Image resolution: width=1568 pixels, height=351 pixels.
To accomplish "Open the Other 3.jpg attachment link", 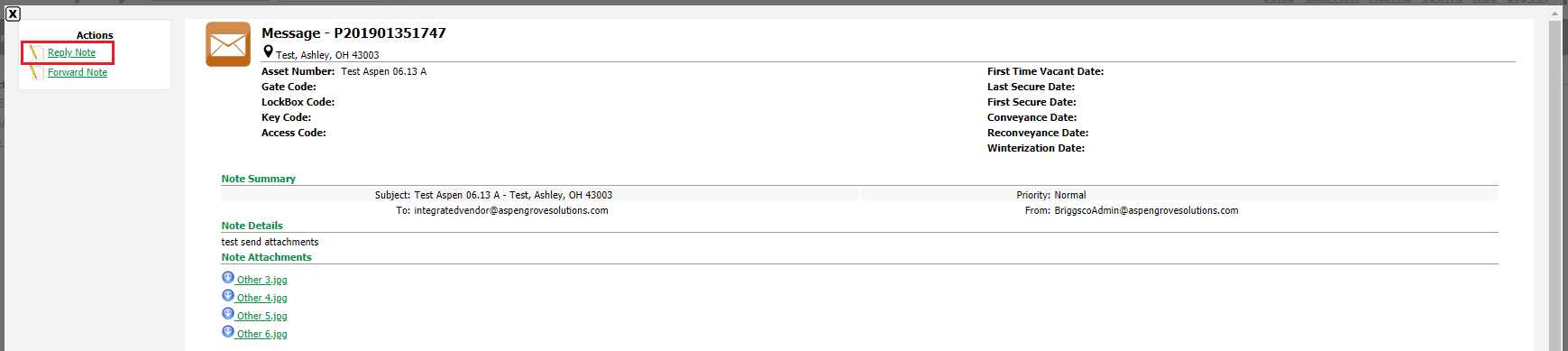I will [261, 281].
